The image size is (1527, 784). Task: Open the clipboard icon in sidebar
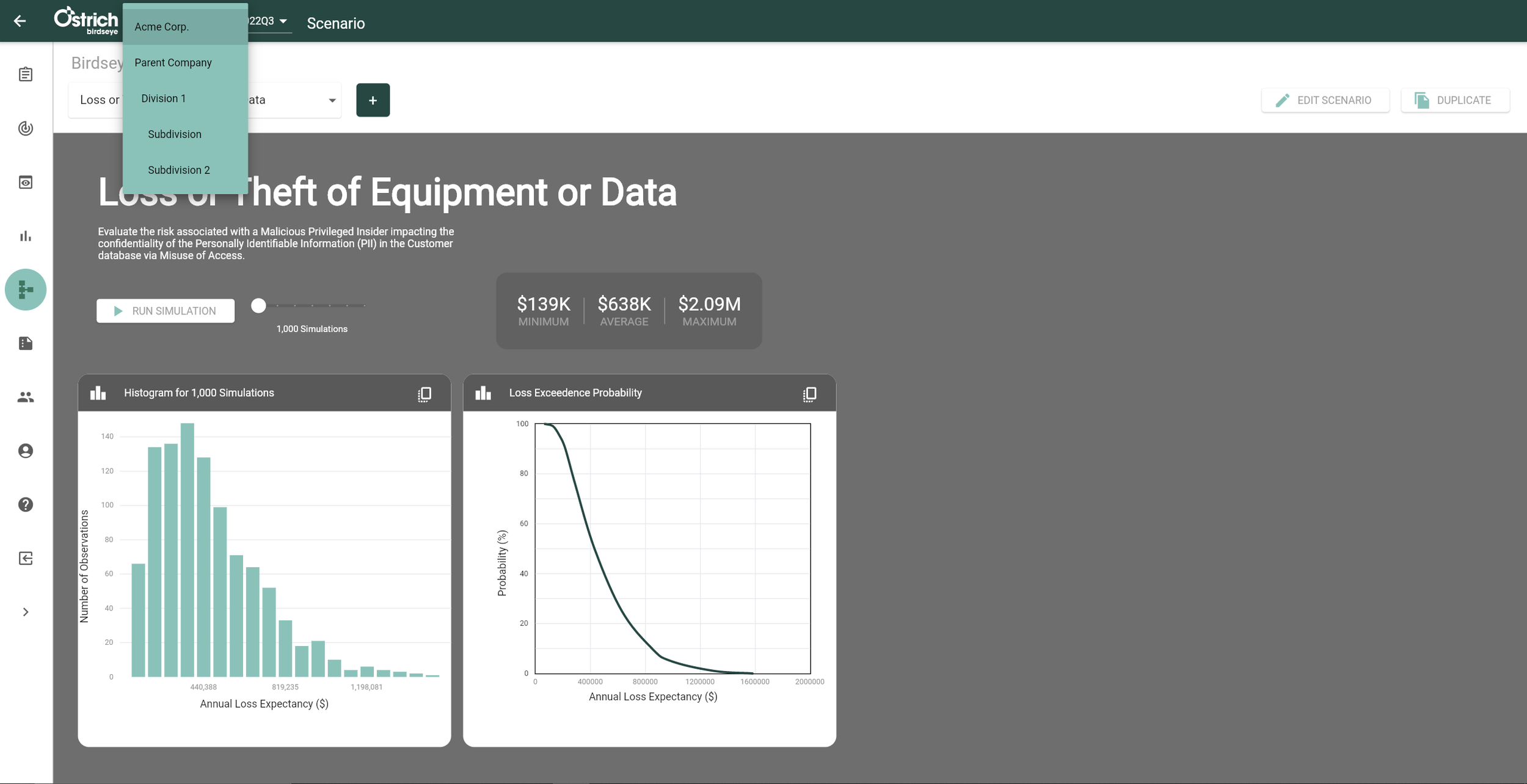[26, 74]
